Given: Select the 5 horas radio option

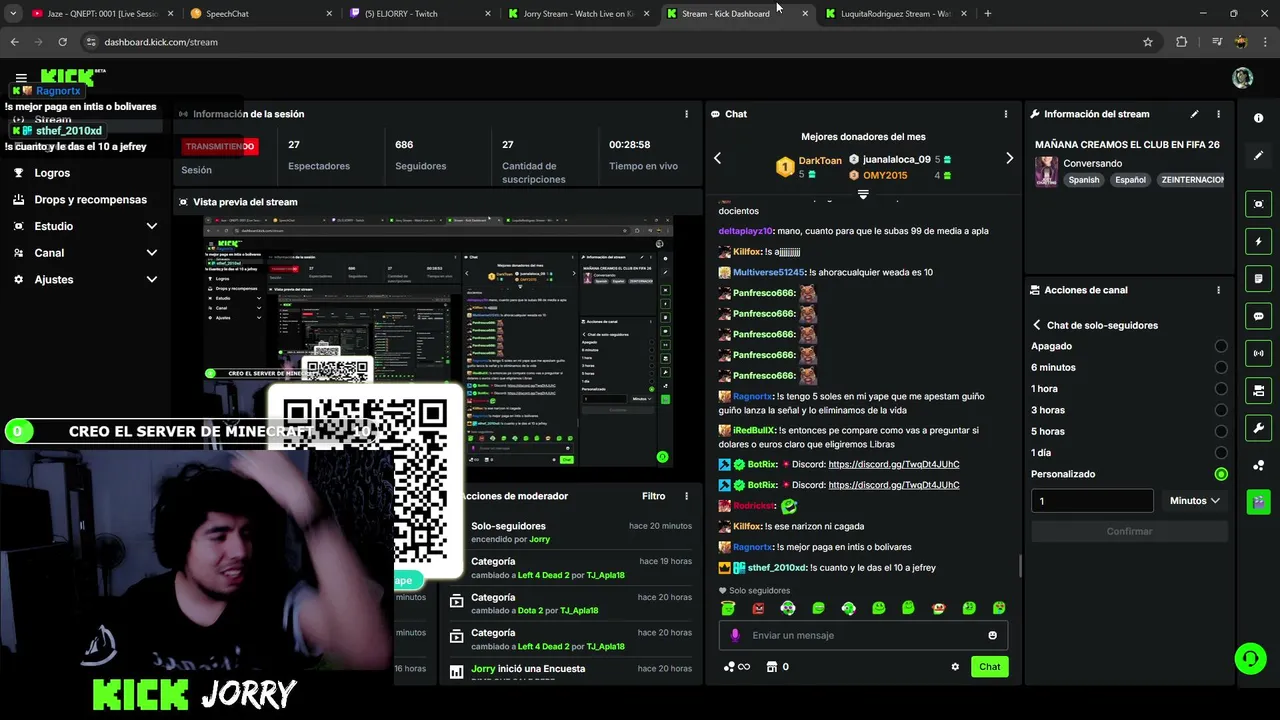Looking at the screenshot, I should [x=1221, y=432].
